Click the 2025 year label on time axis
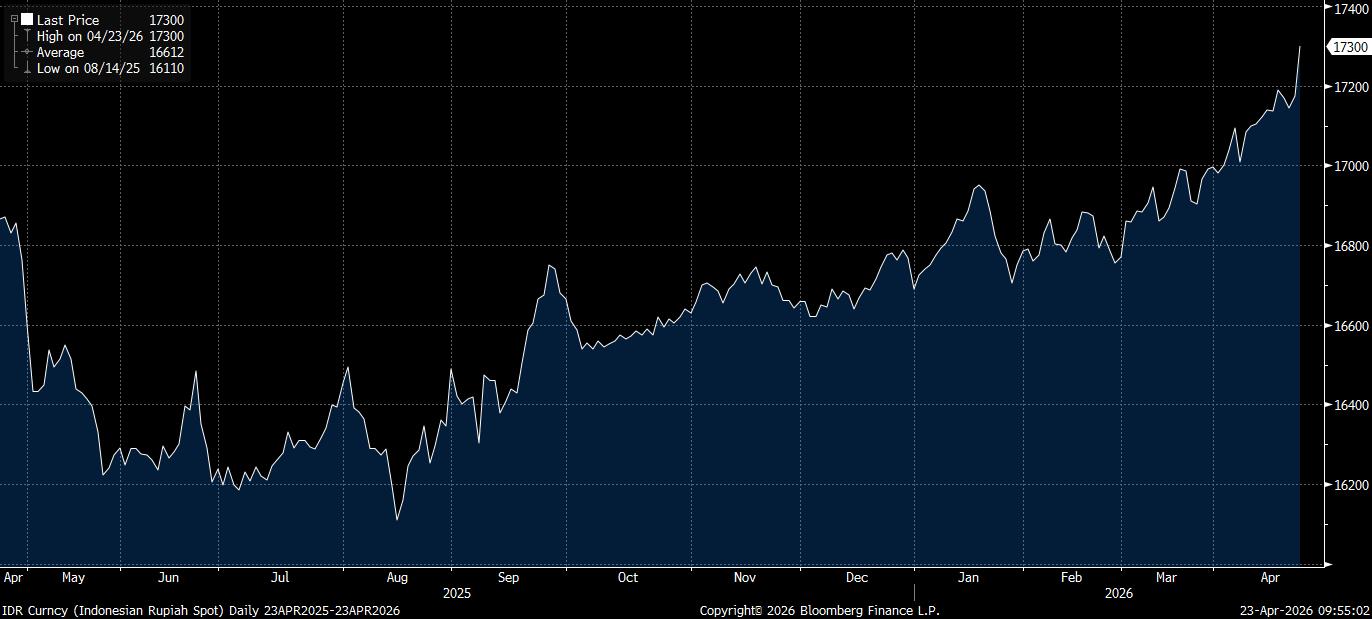1372x619 pixels. (x=456, y=593)
